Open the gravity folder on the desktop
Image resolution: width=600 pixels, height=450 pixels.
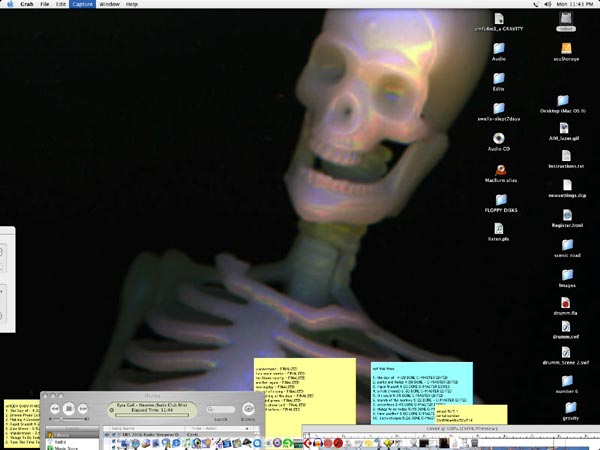[x=570, y=408]
